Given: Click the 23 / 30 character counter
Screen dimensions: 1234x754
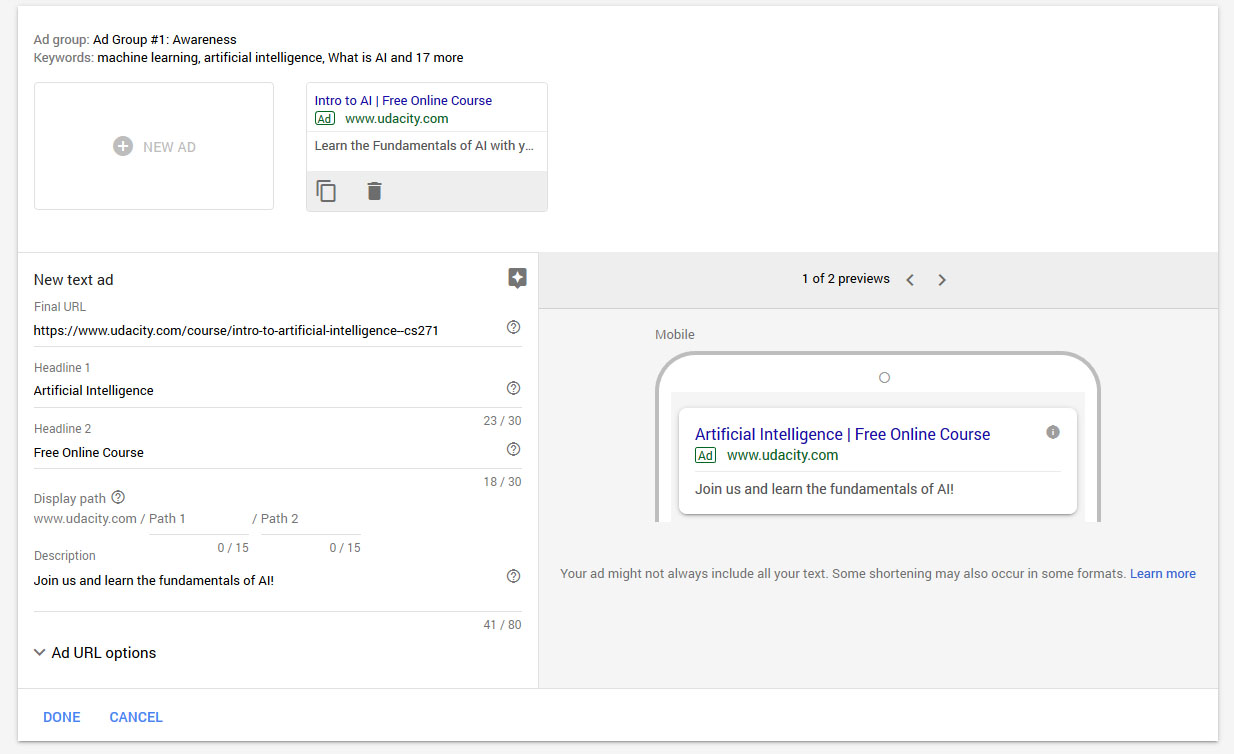Looking at the screenshot, I should 502,421.
